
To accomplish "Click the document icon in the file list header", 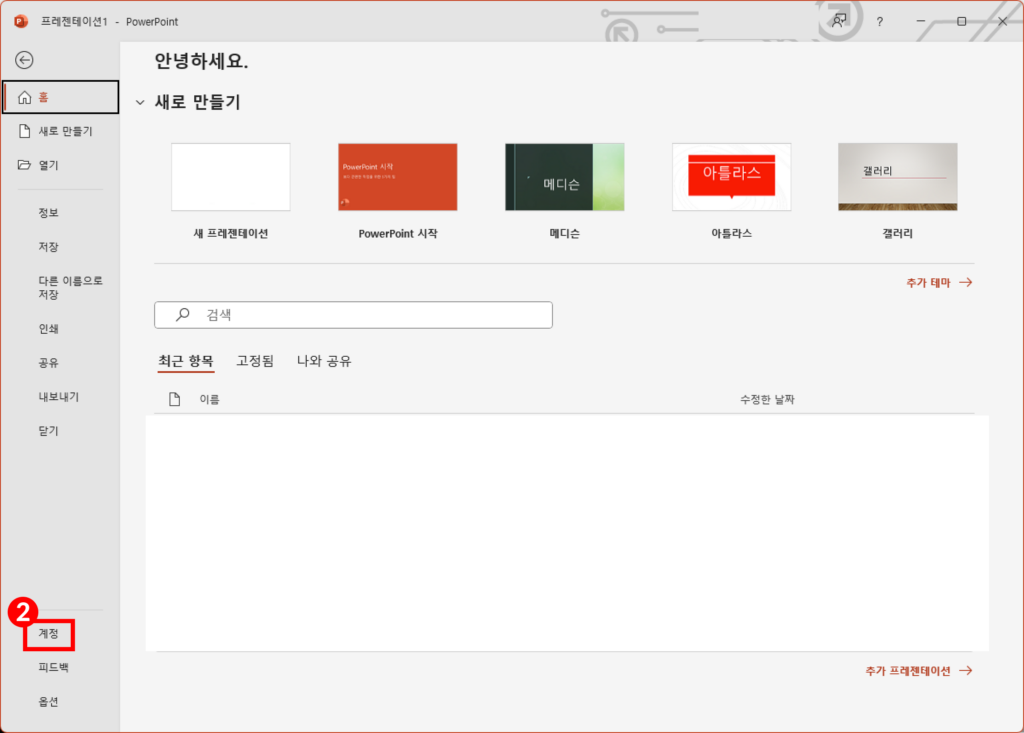I will click(174, 399).
